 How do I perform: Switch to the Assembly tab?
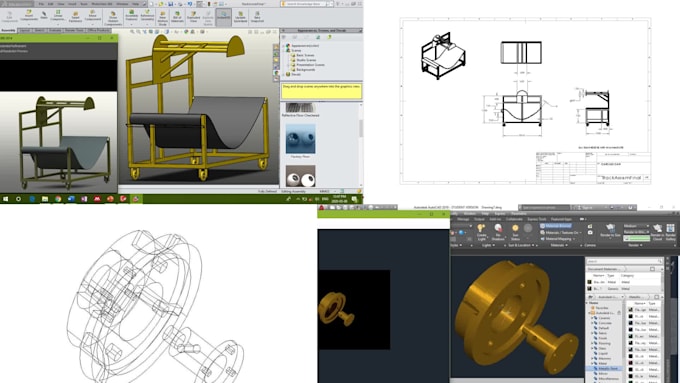click(8, 30)
